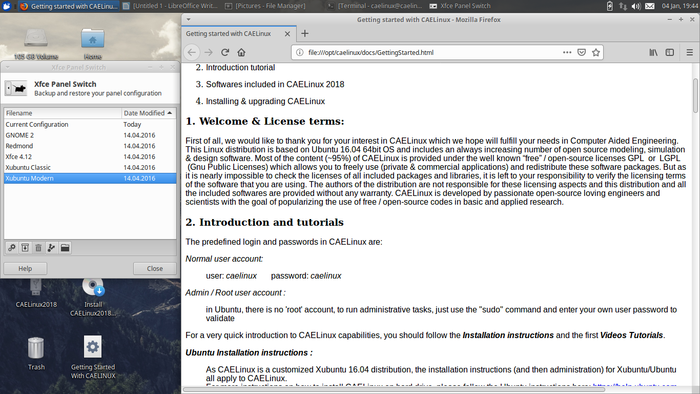The height and width of the screenshot is (394, 700).
Task: Click the export configuration icon
Action: point(51,248)
